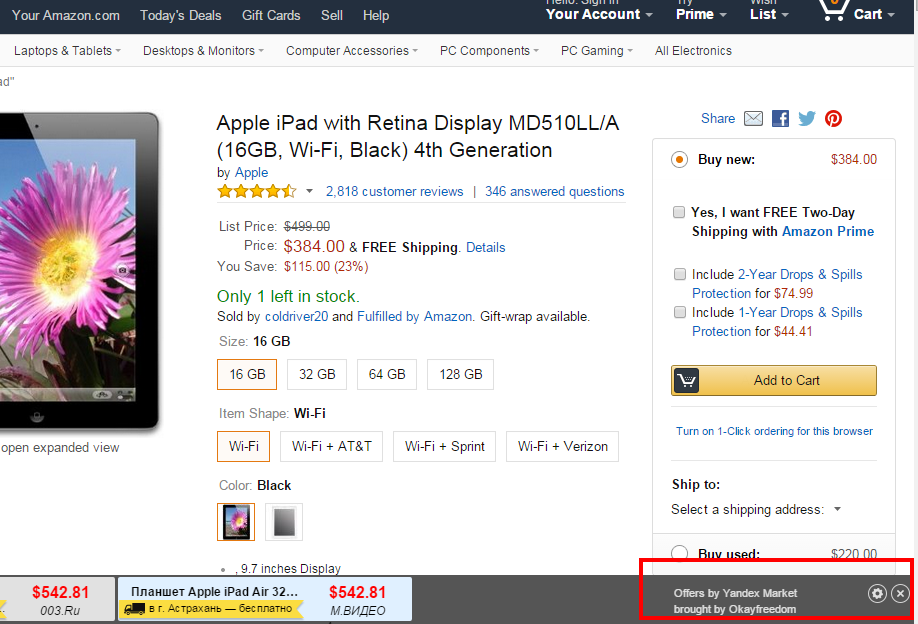Choose the 32 GB size option

click(317, 374)
